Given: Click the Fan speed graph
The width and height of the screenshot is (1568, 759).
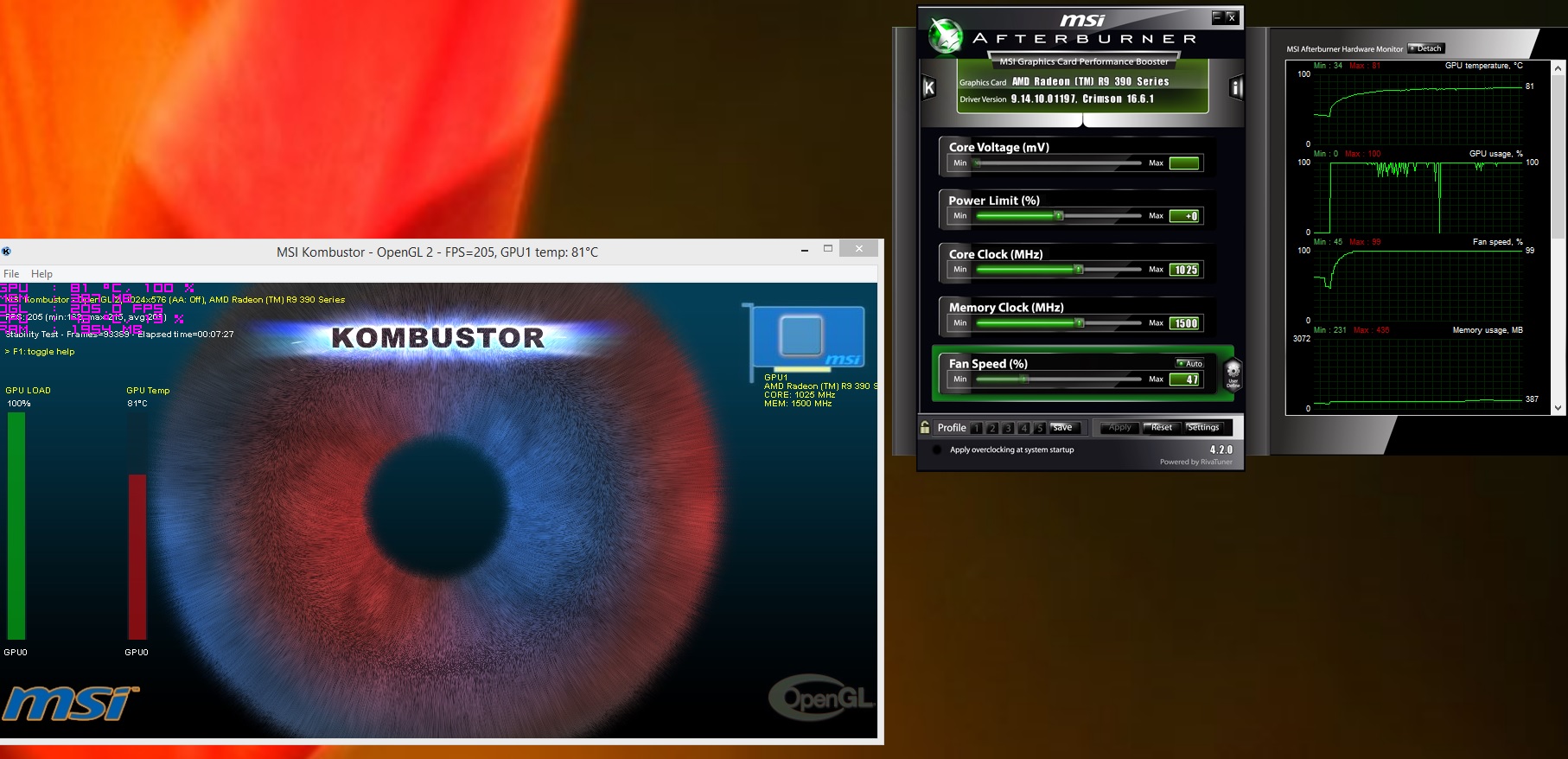Looking at the screenshot, I should [x=1418, y=285].
